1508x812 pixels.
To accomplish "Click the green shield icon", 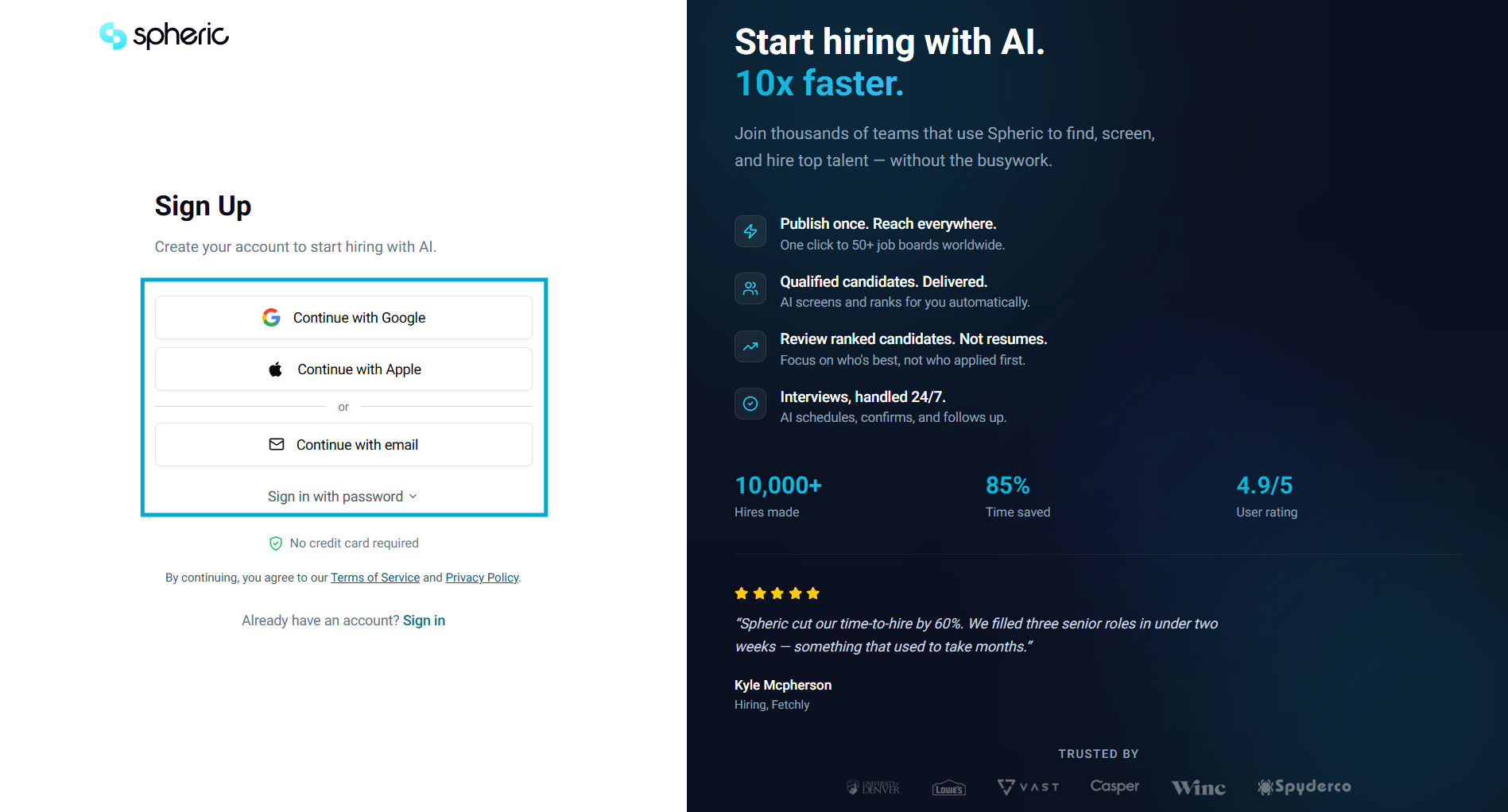I will (276, 543).
